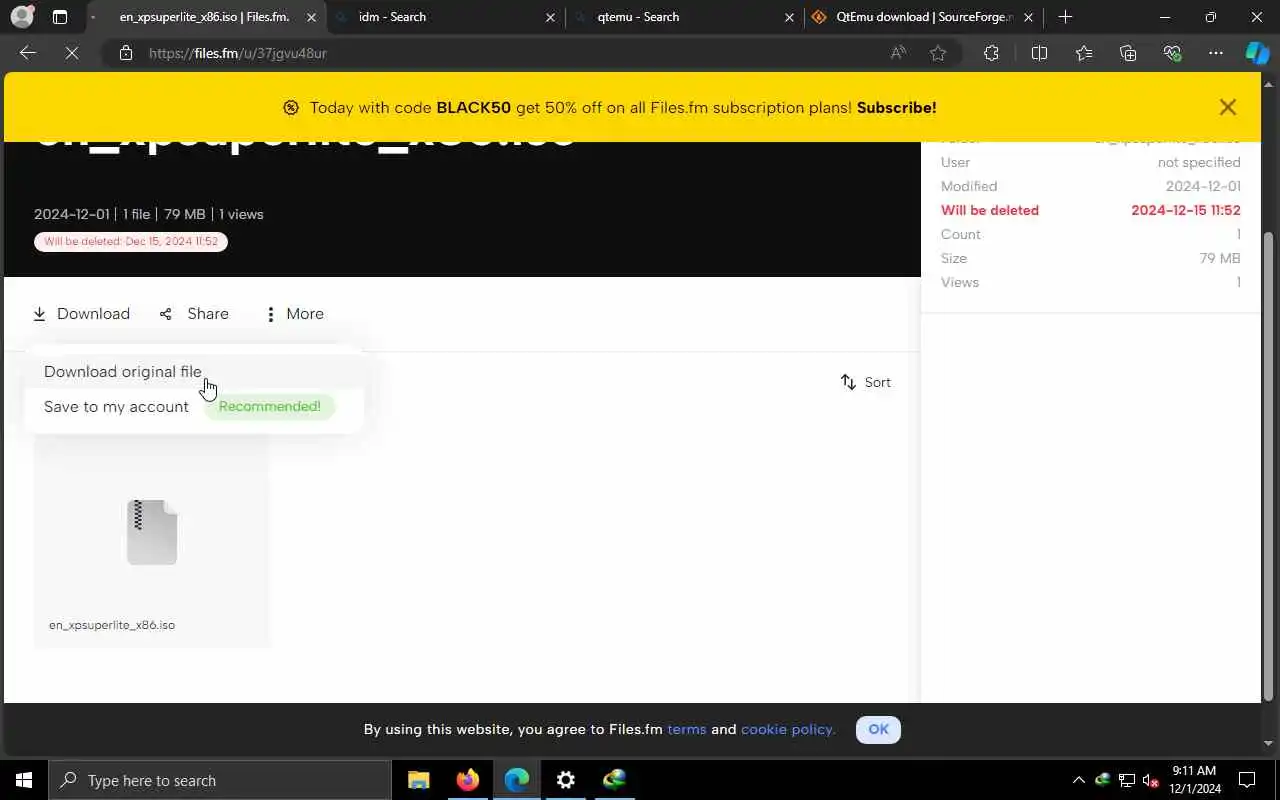Open the notification center icon

(1247, 780)
